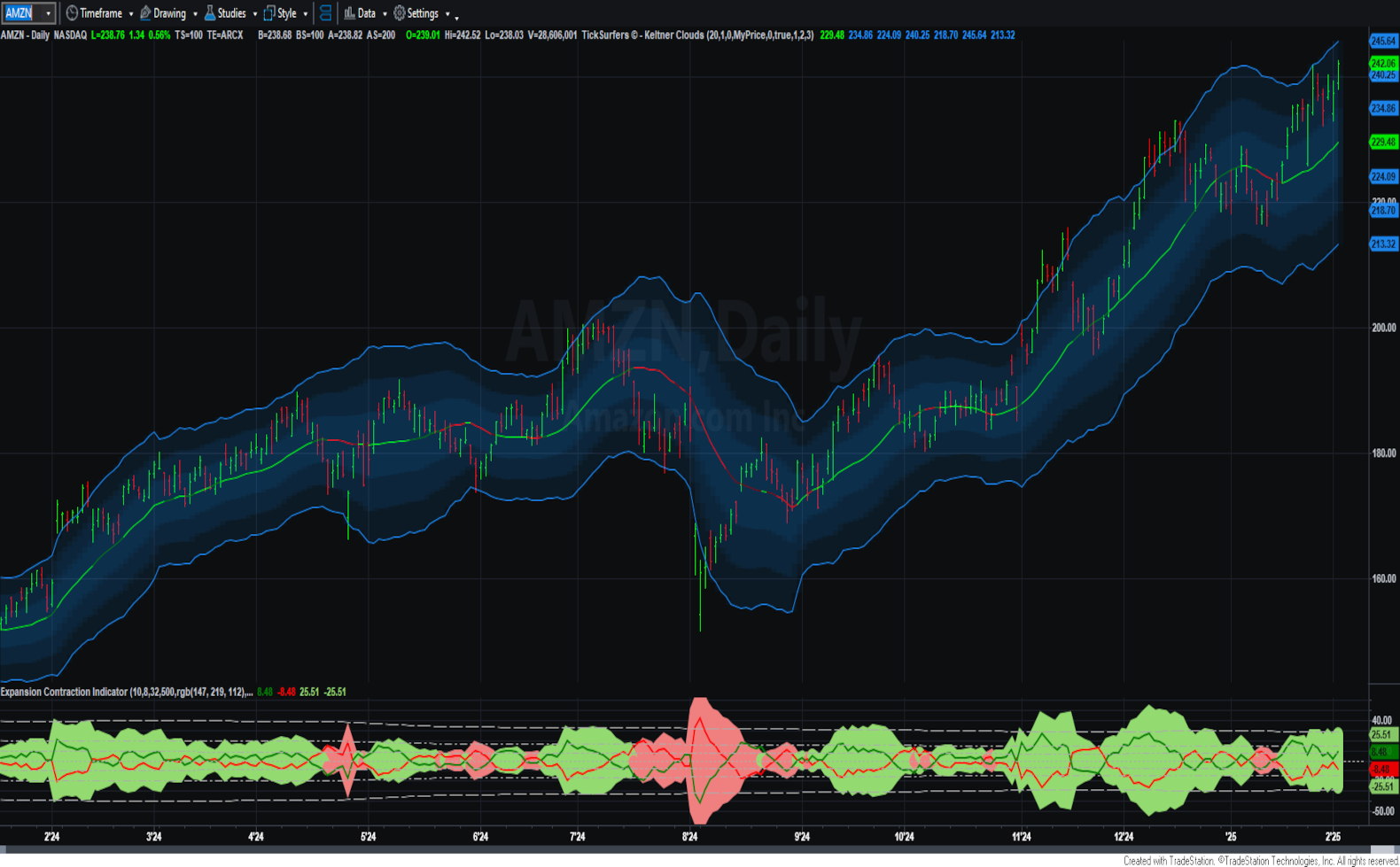Click the 224.09 price axis marker
Screen dimensions: 1400x867
point(1383,176)
